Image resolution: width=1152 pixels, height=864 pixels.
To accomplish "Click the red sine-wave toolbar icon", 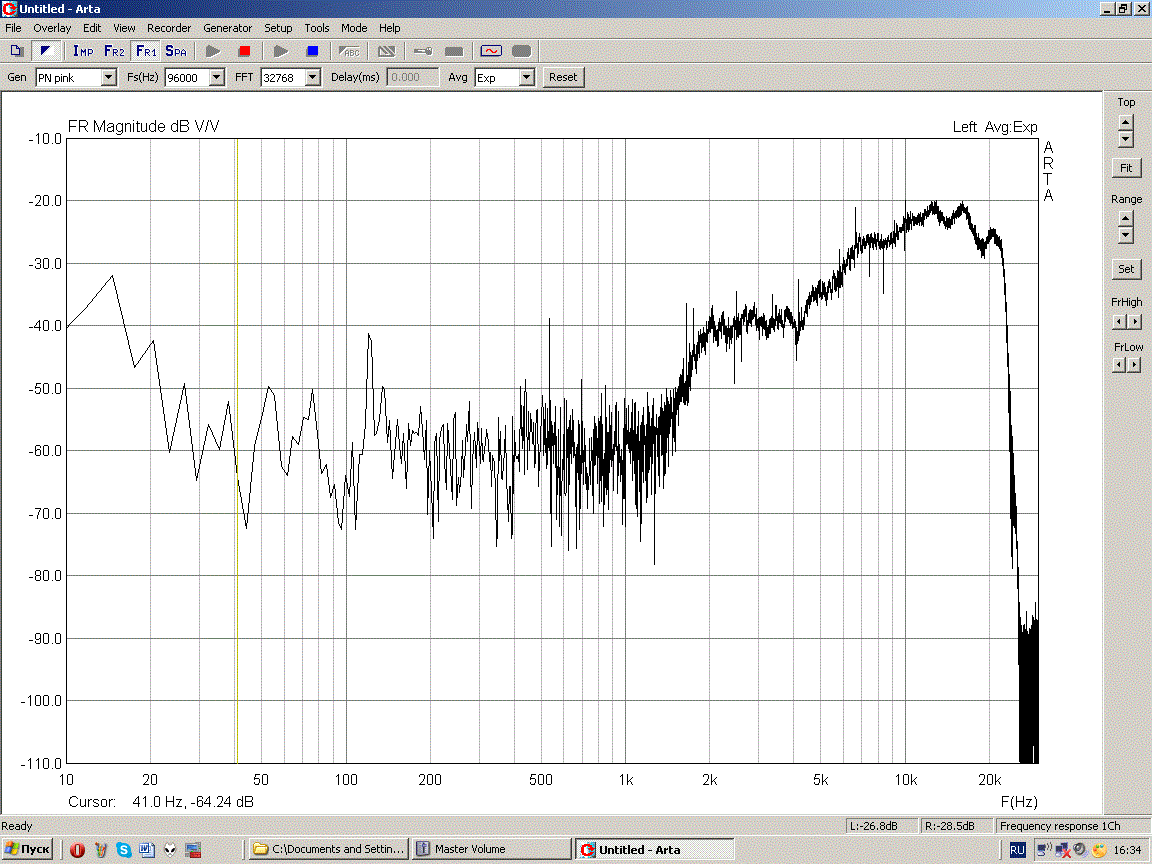I will 490,51.
